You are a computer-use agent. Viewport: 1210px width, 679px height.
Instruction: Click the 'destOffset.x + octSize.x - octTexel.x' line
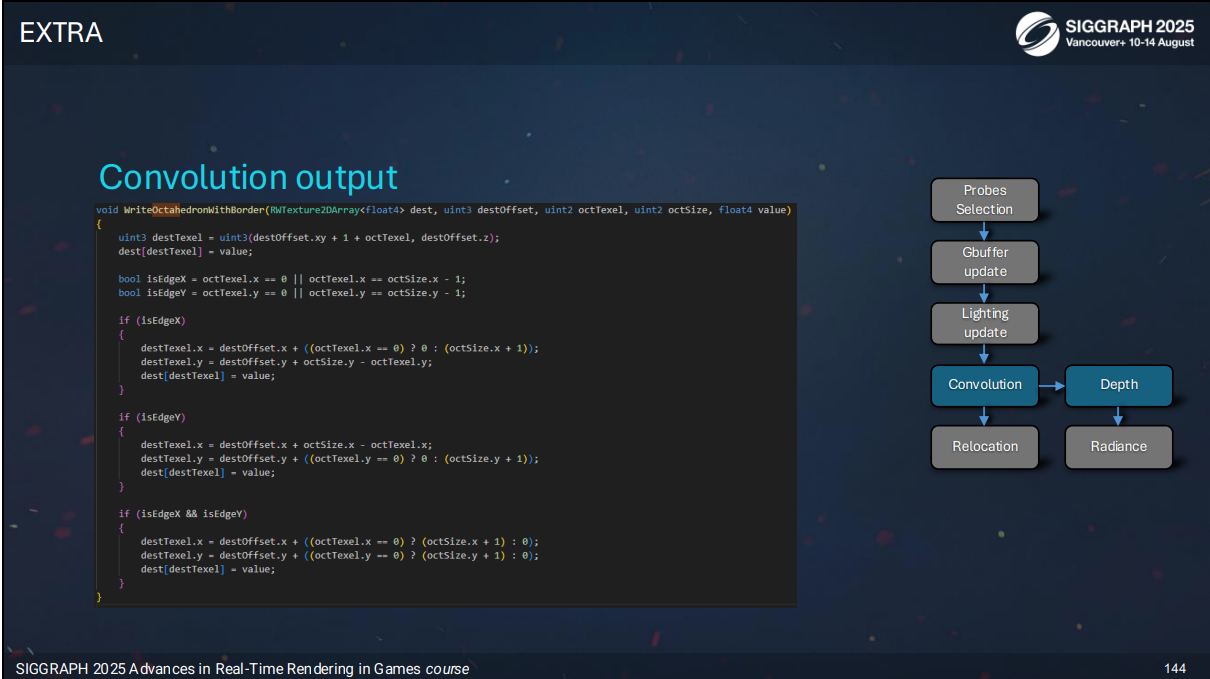[286, 445]
